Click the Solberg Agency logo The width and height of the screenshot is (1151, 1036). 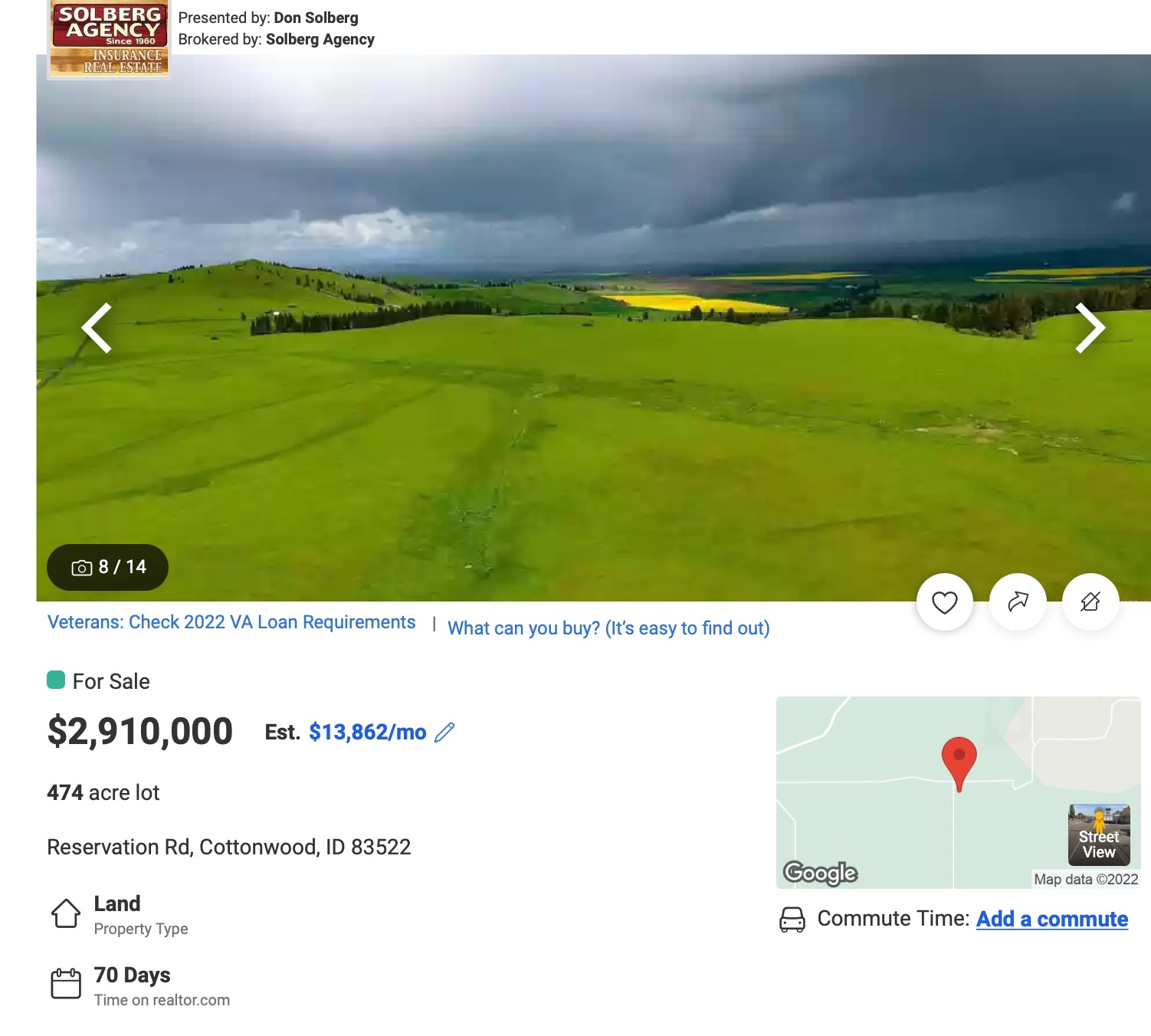pos(109,38)
